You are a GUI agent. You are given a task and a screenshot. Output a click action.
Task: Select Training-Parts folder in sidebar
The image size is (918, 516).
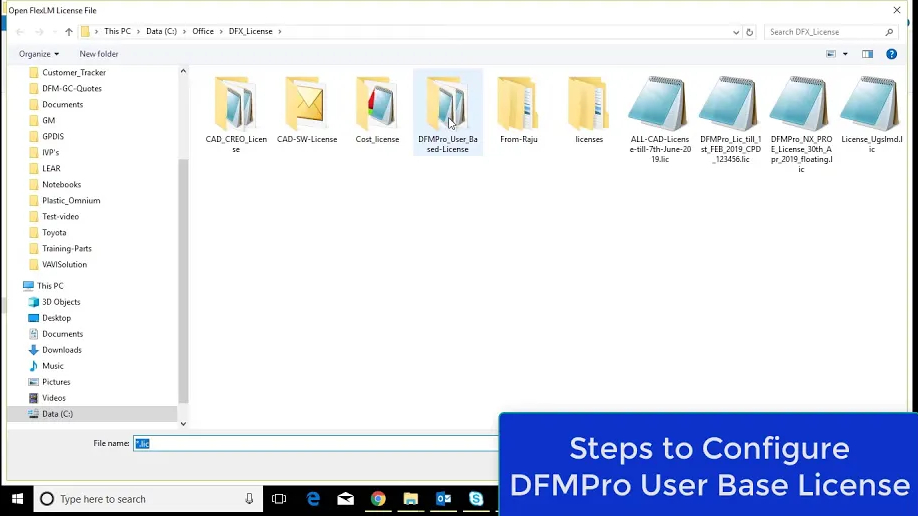click(x=66, y=248)
